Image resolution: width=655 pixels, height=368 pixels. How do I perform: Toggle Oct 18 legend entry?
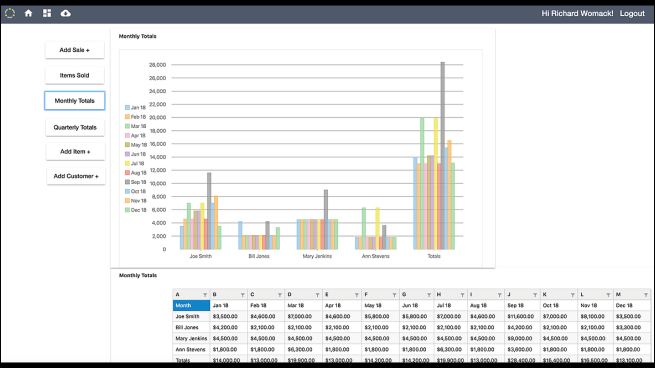135,191
